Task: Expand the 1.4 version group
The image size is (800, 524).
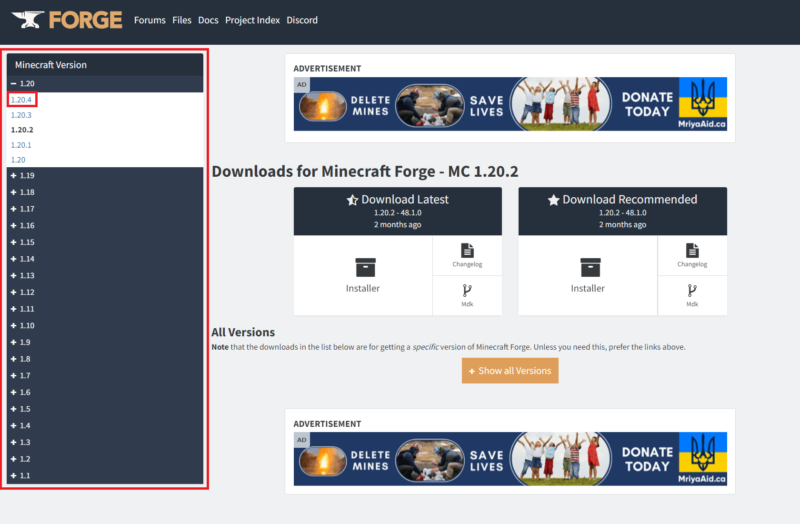Action: point(105,426)
